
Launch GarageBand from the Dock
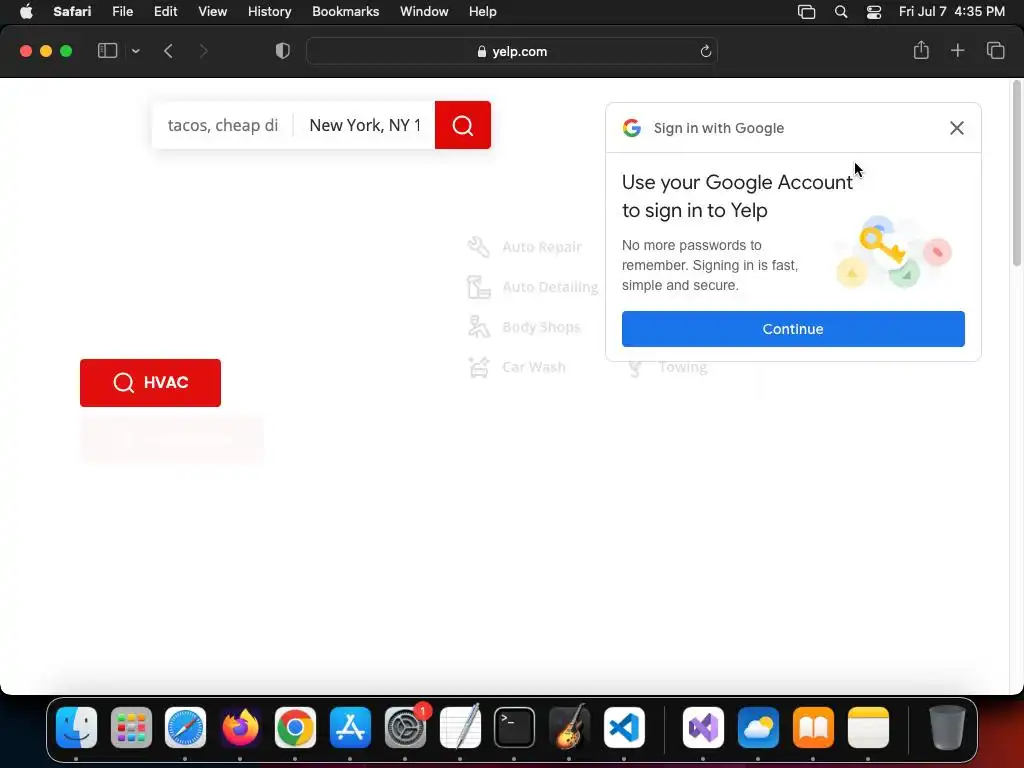[x=569, y=727]
